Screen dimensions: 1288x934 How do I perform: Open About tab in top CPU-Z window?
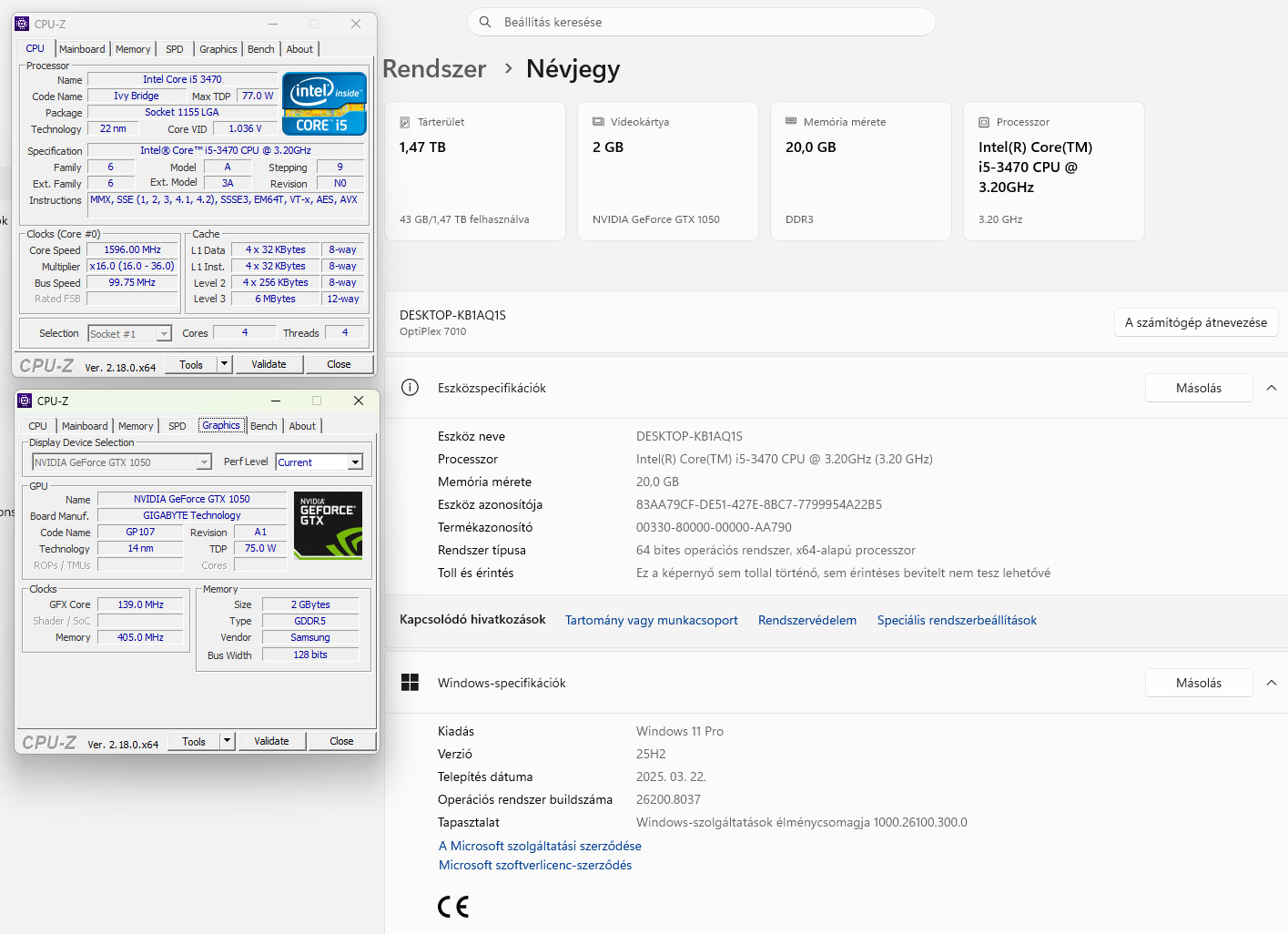(x=299, y=49)
